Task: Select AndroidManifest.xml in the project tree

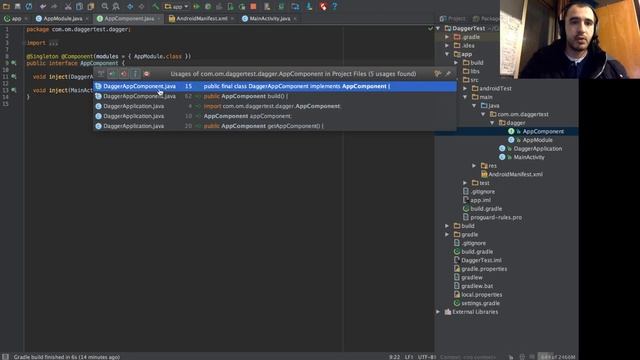Action: pos(515,174)
